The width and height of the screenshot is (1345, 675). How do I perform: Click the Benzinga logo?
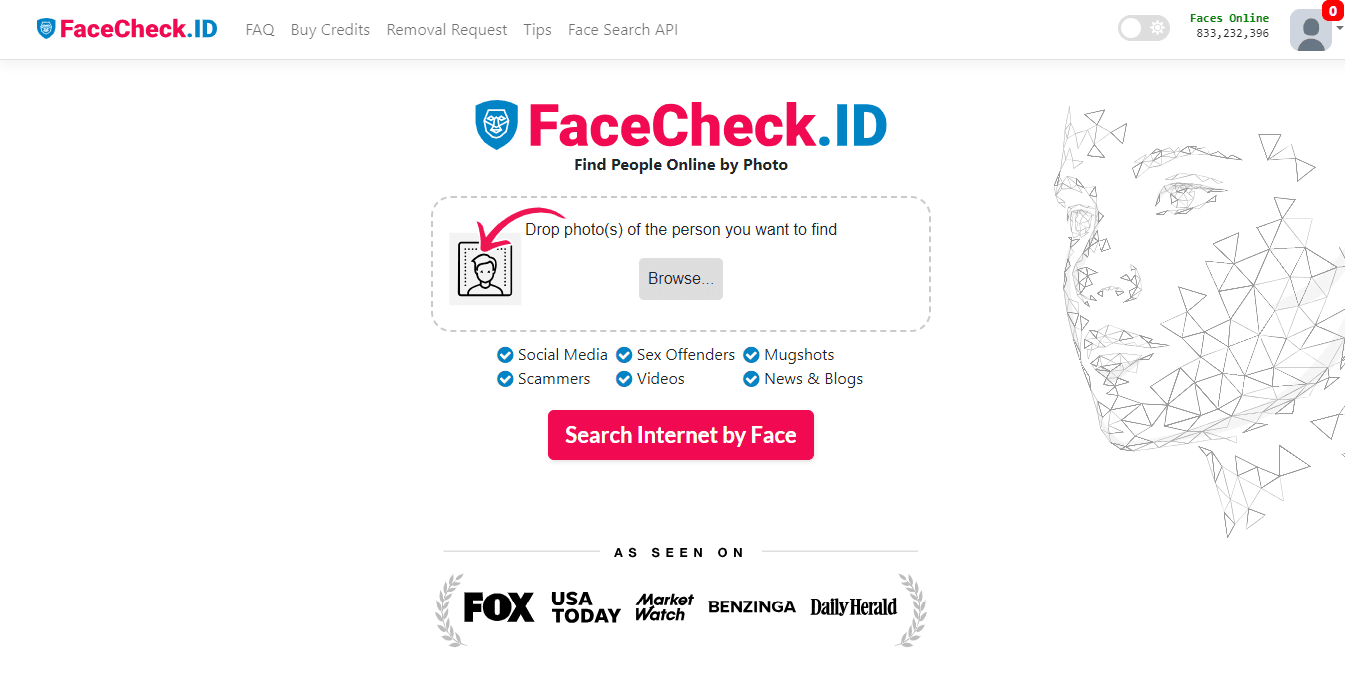pyautogui.click(x=752, y=606)
